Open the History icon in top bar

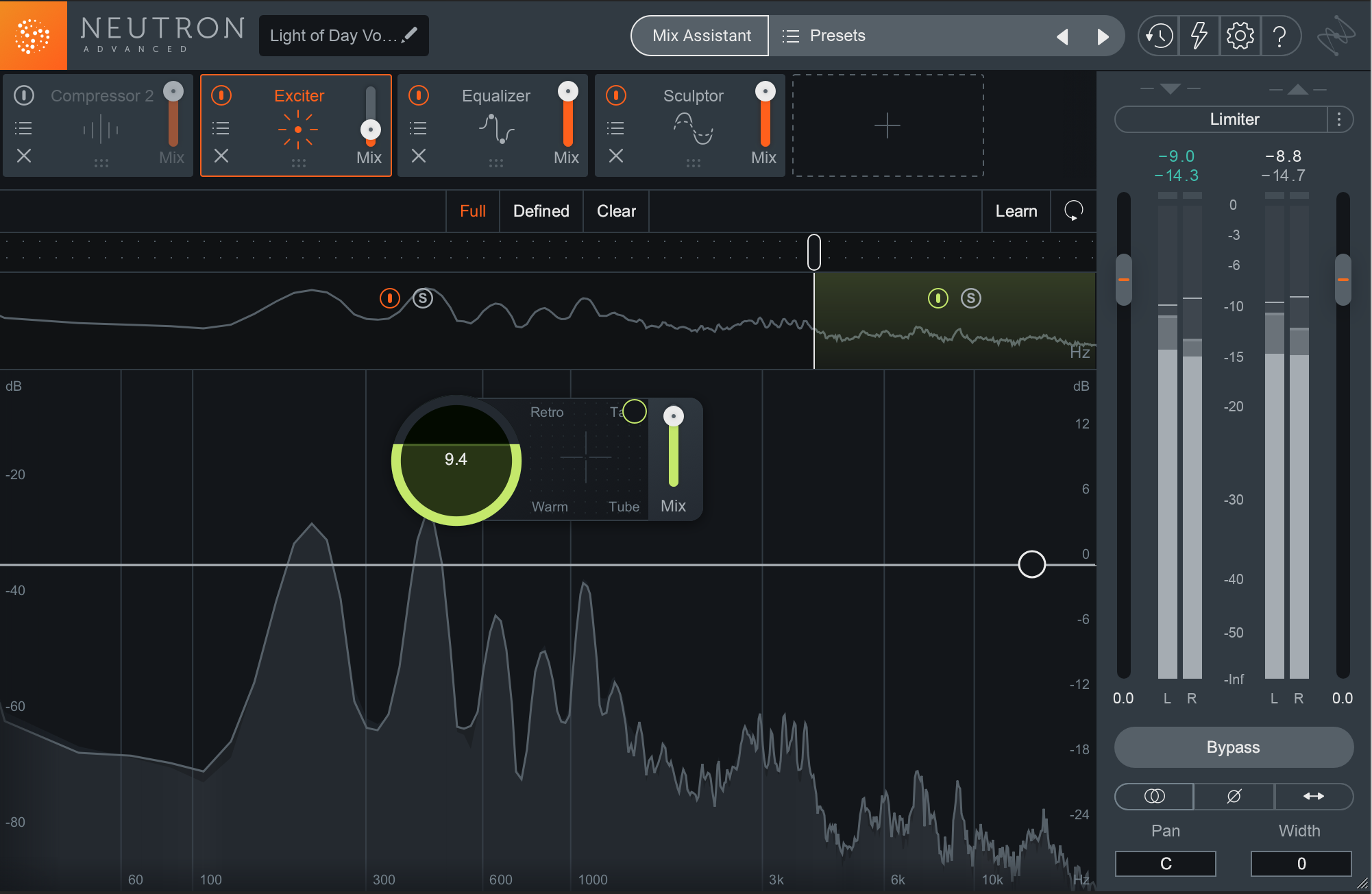[1159, 36]
